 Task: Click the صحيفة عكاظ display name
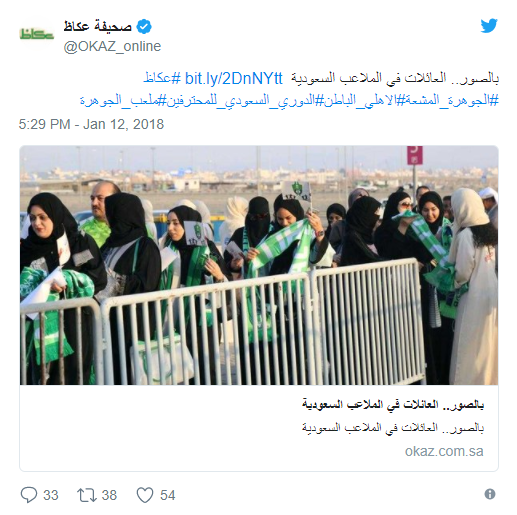click(98, 26)
